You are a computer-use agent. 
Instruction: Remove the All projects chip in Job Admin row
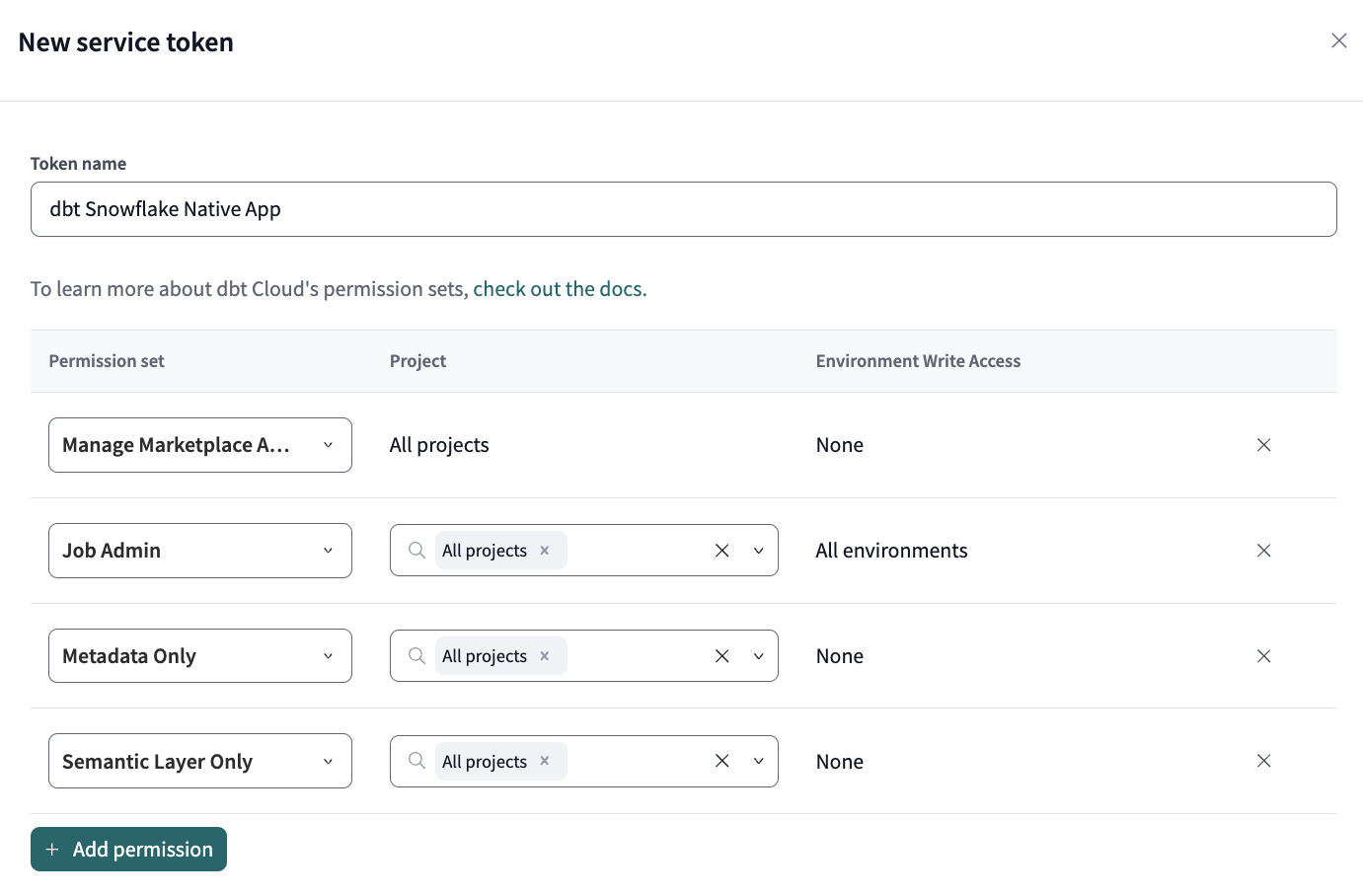click(544, 550)
